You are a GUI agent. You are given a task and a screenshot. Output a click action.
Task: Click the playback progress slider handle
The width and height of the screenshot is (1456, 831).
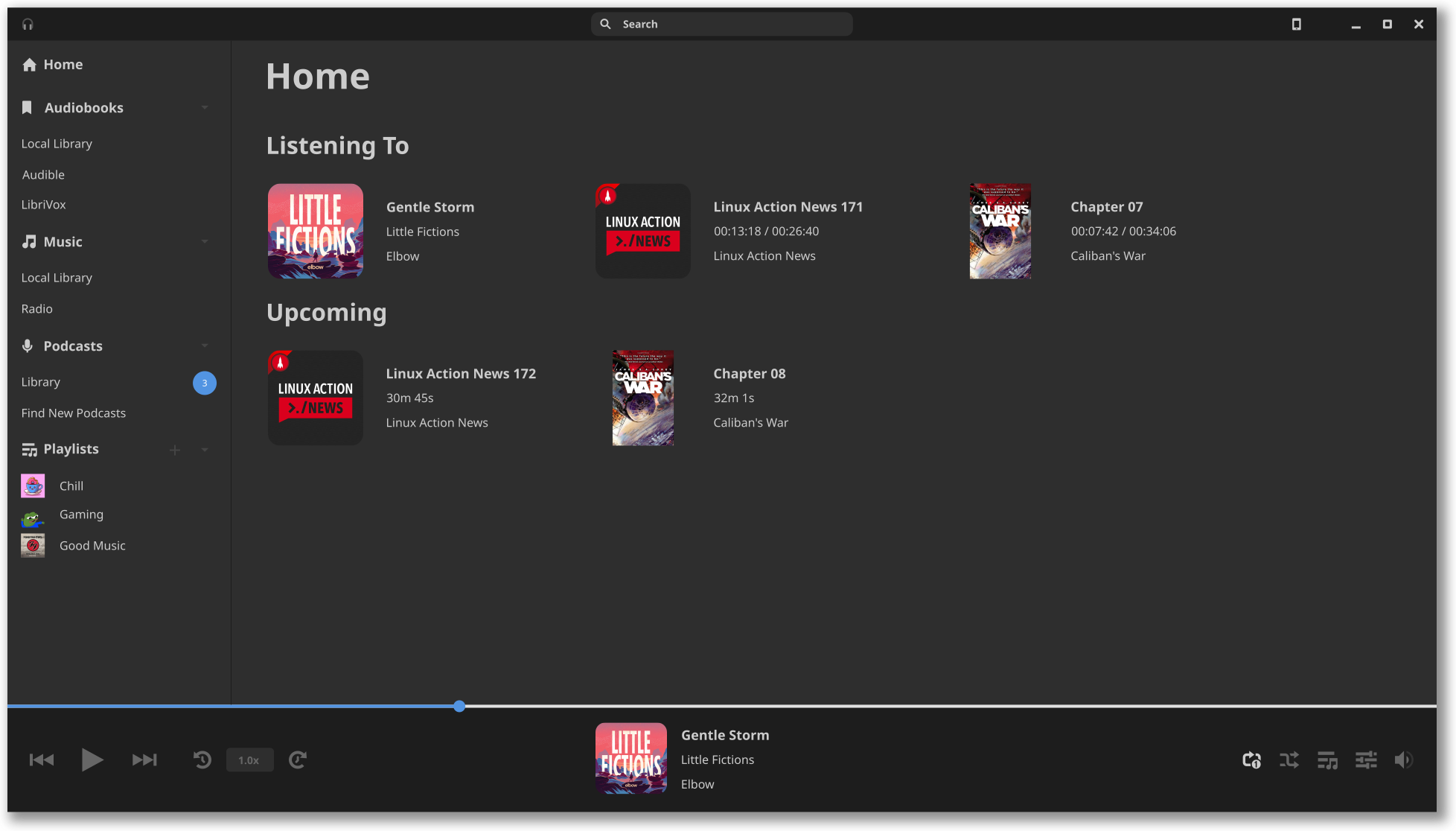pyautogui.click(x=459, y=706)
